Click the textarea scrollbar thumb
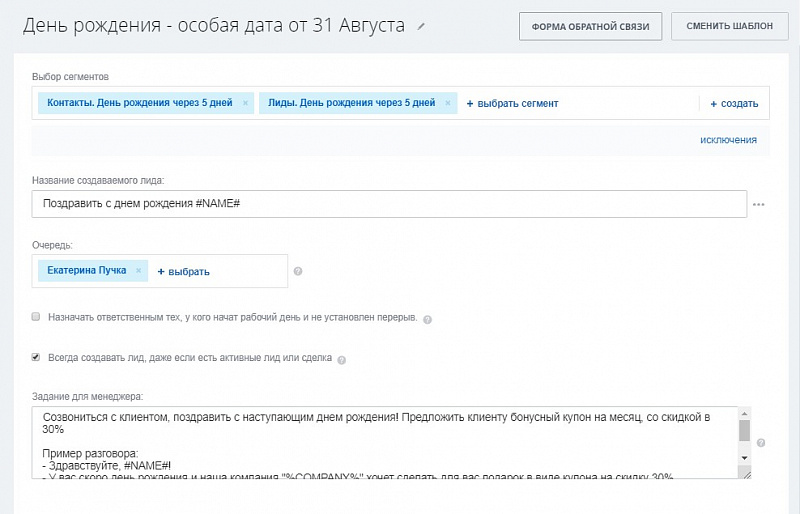 pos(744,430)
